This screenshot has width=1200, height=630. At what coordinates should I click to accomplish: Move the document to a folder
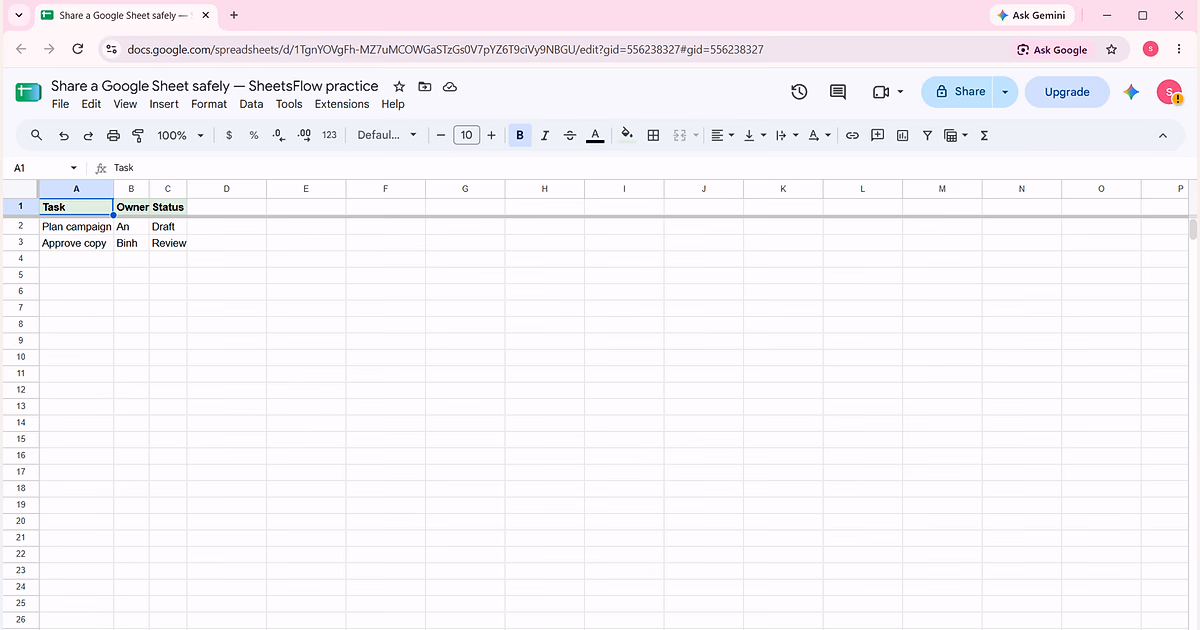[425, 87]
